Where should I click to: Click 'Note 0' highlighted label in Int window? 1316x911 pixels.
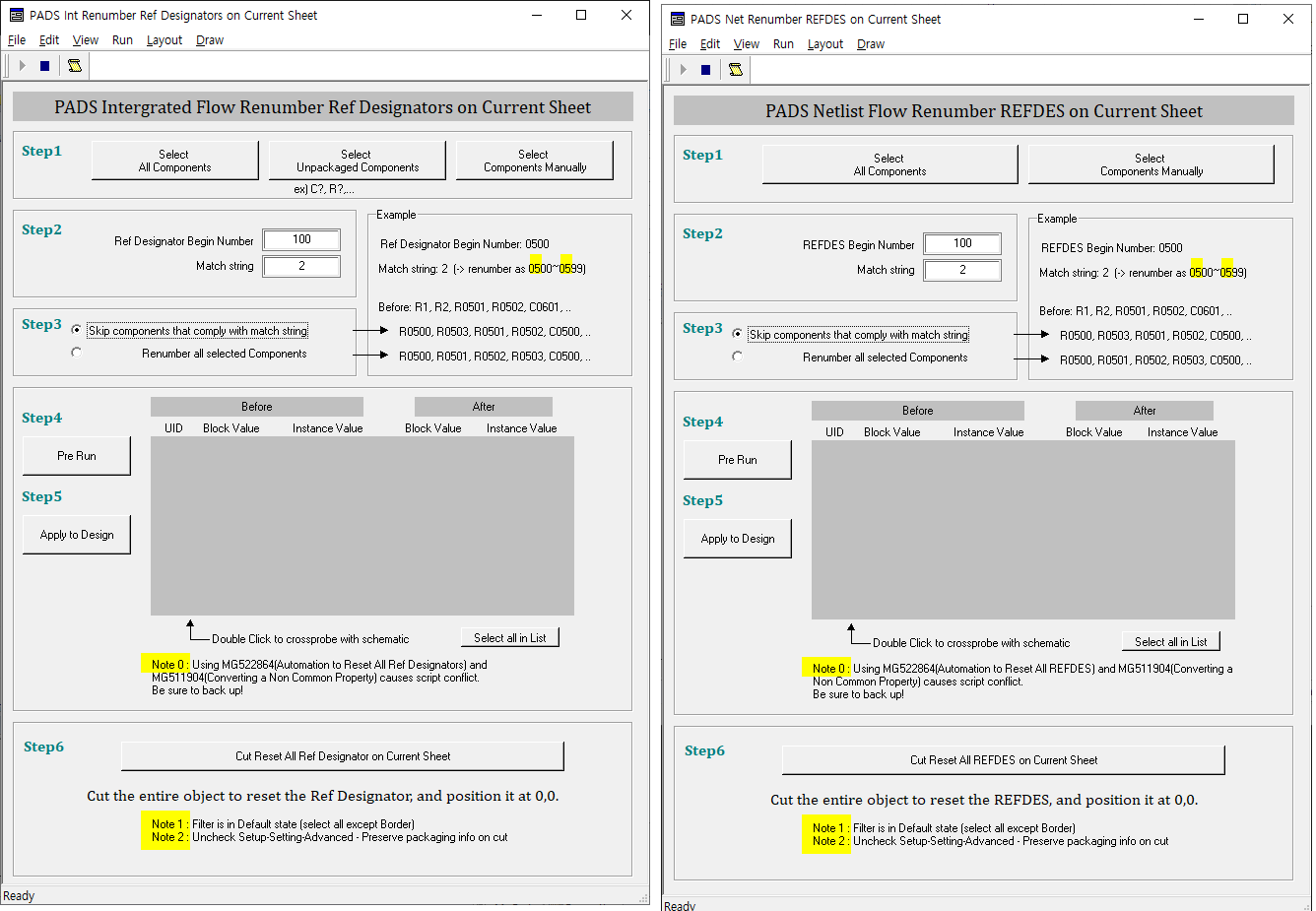165,665
